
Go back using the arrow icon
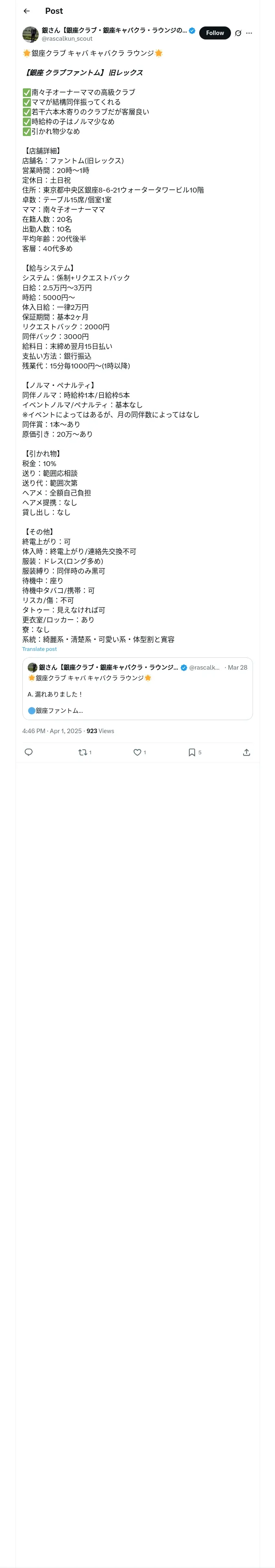(26, 11)
